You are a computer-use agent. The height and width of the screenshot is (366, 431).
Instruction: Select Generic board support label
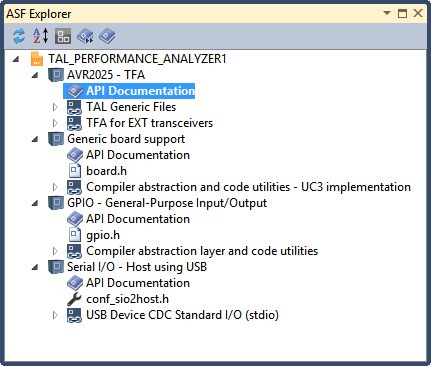(x=126, y=139)
